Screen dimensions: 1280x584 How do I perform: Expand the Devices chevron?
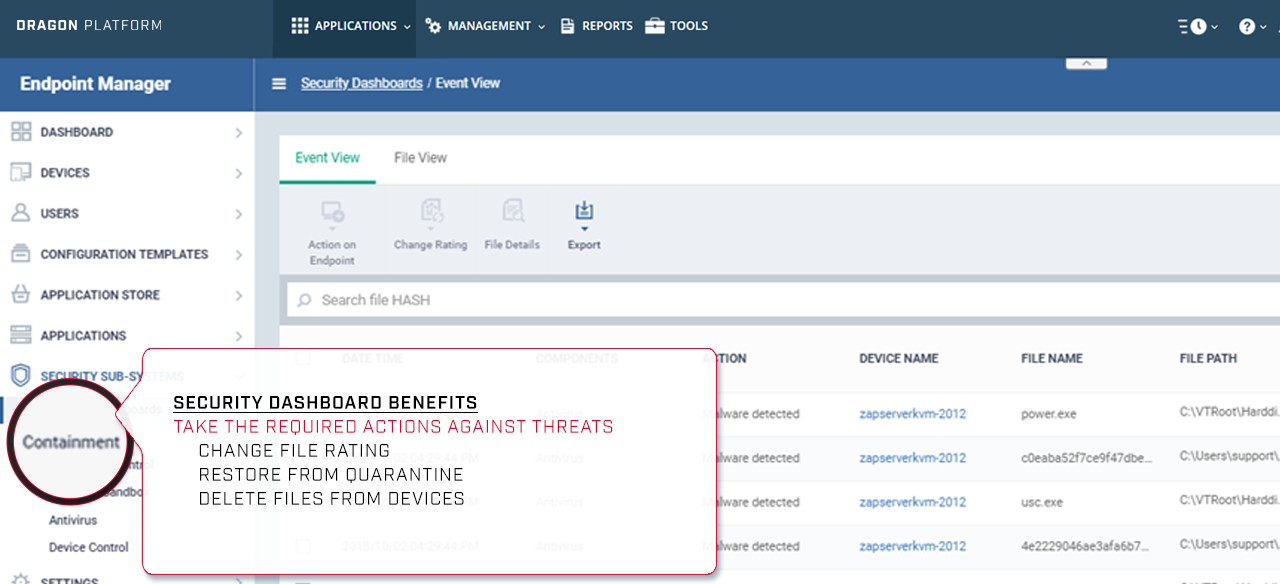click(238, 173)
